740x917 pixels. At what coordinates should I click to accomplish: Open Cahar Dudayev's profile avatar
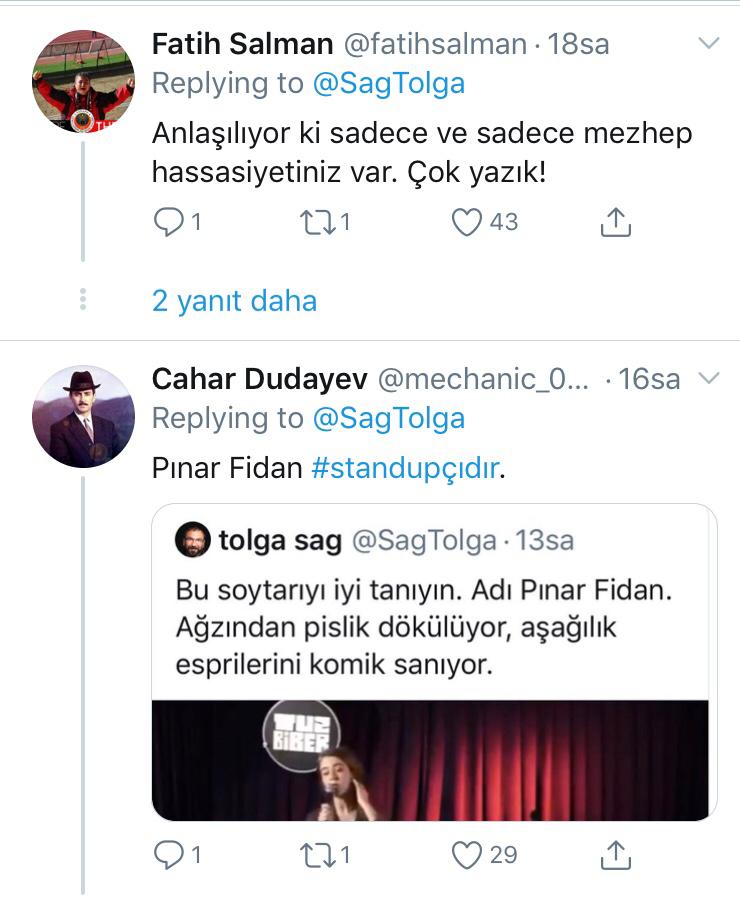coord(83,417)
